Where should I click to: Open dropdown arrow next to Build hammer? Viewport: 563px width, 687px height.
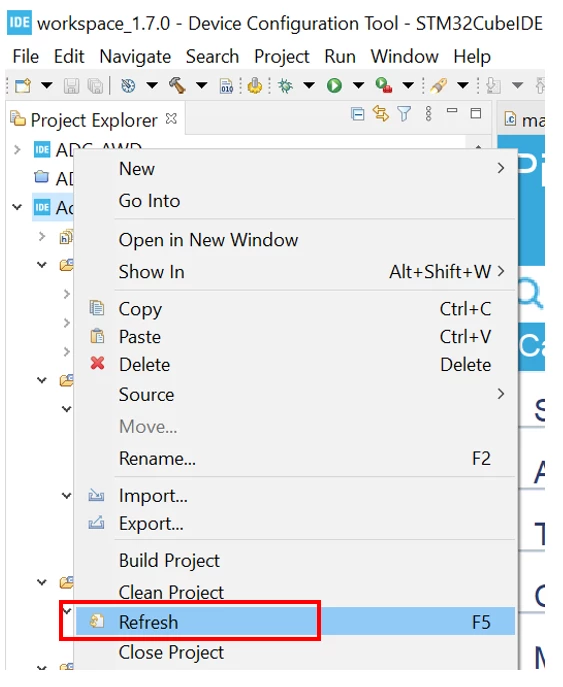click(202, 85)
